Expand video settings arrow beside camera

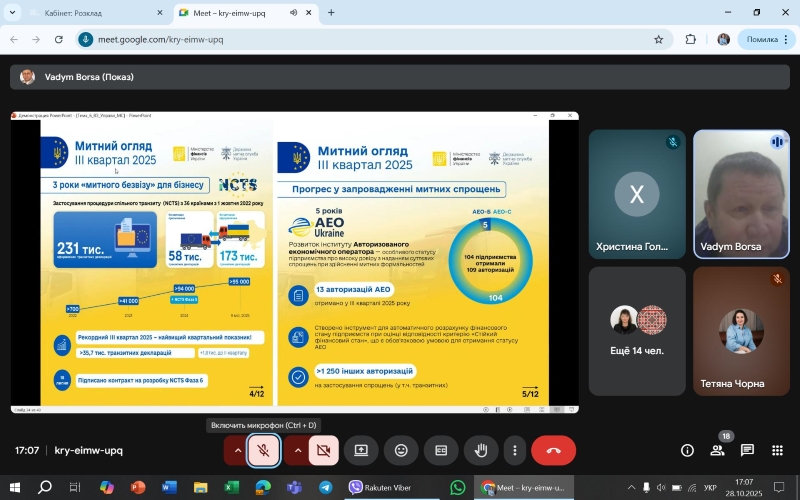point(297,450)
